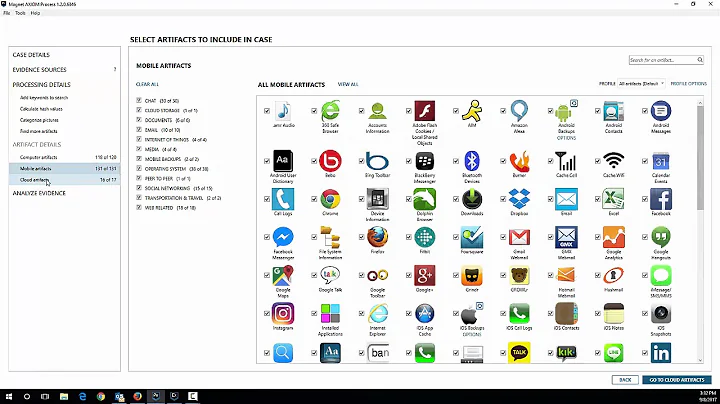Click the Instagram artifact icon

(x=283, y=314)
